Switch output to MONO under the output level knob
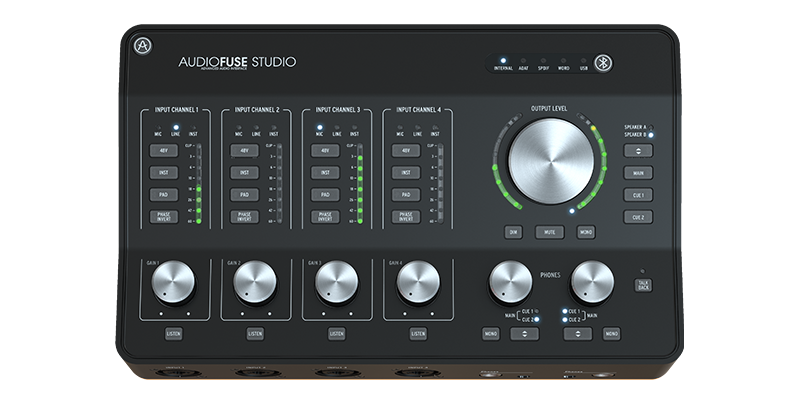This screenshot has width=800, height=404. click(x=586, y=232)
